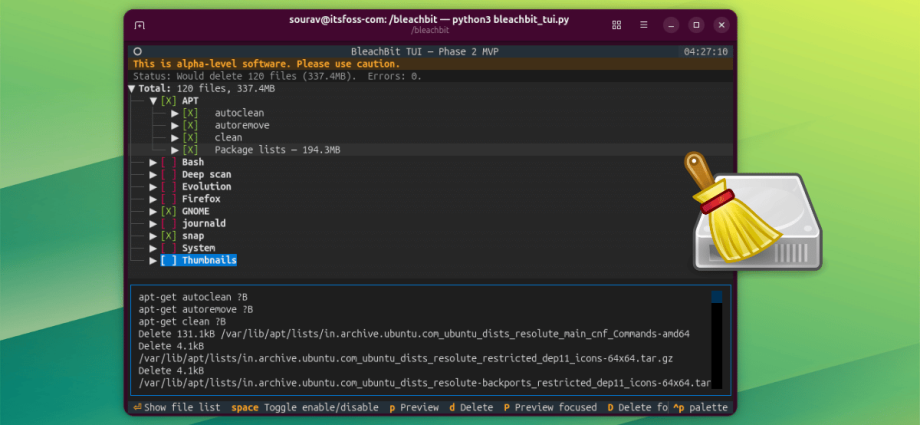This screenshot has width=920, height=425.
Task: Expand the Evolution group arrow
Action: pyautogui.click(x=153, y=187)
